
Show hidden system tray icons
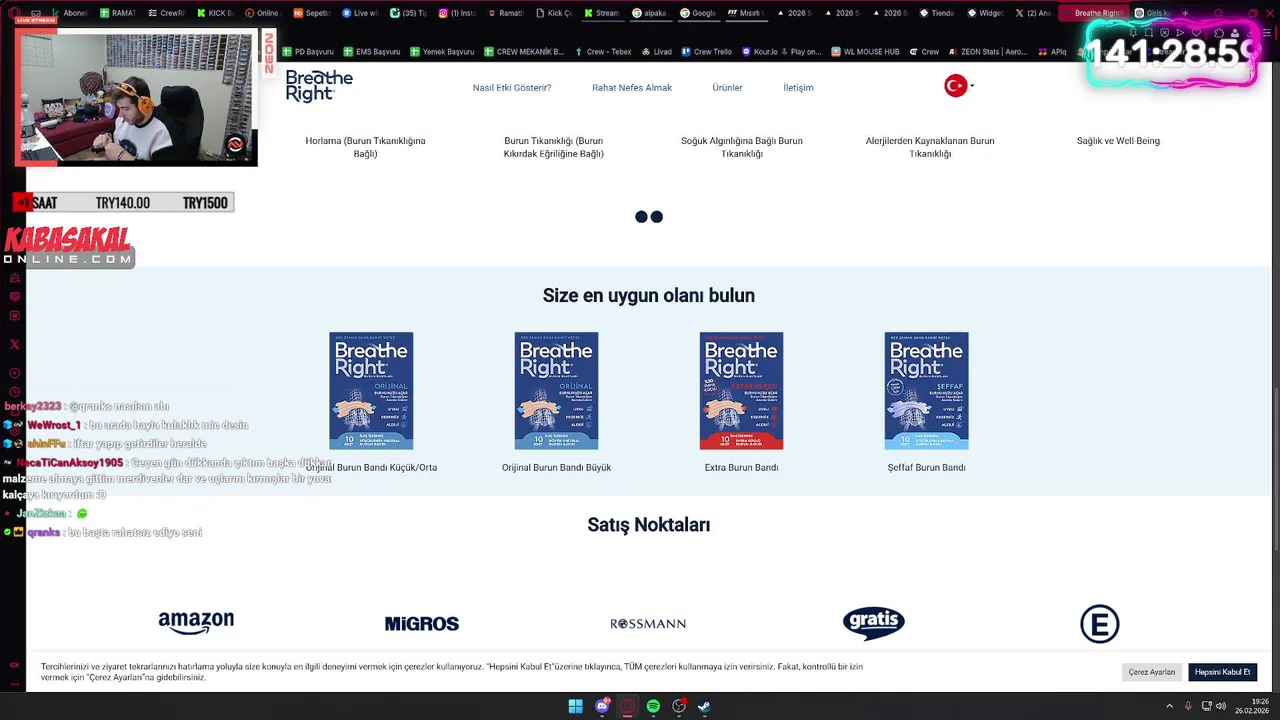coord(1169,706)
